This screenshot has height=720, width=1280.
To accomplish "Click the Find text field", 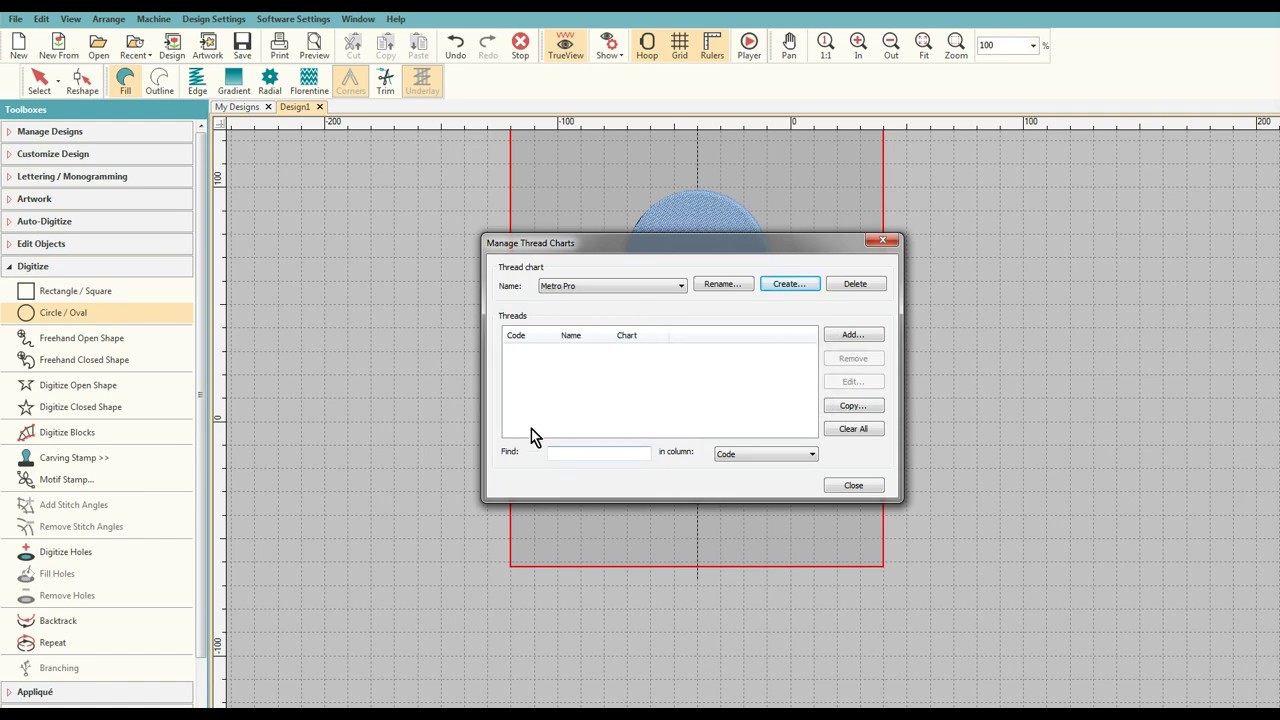I will click(598, 454).
